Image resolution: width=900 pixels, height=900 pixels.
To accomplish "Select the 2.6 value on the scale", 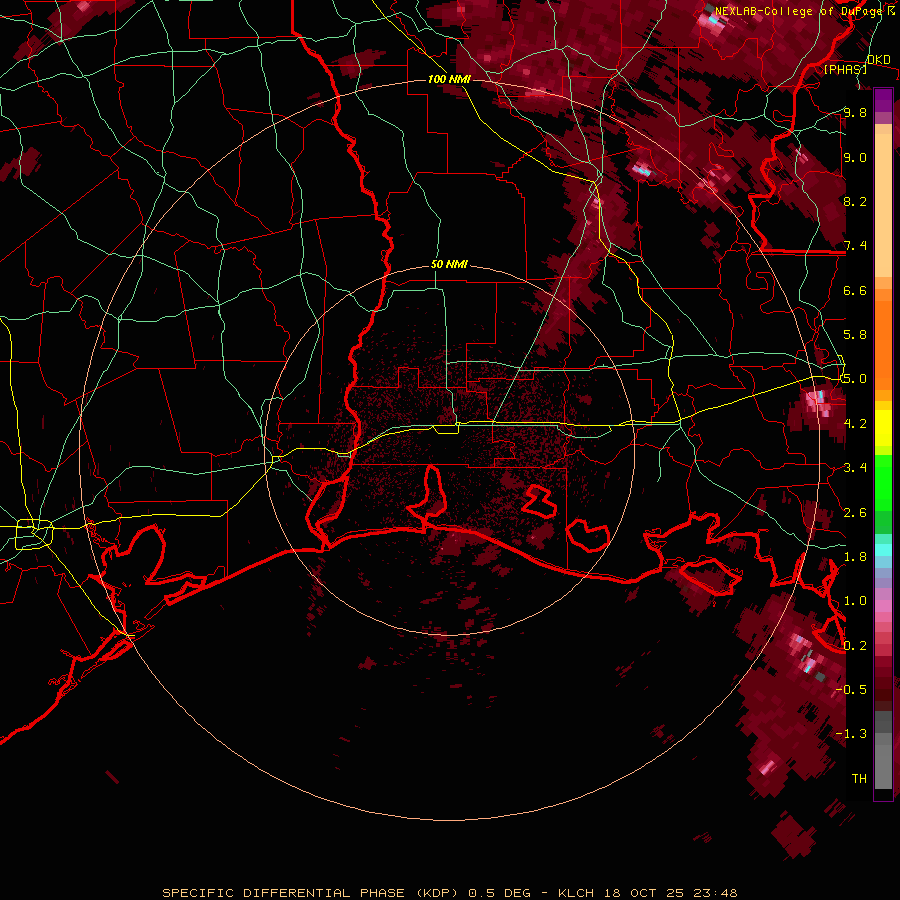I will tap(855, 513).
